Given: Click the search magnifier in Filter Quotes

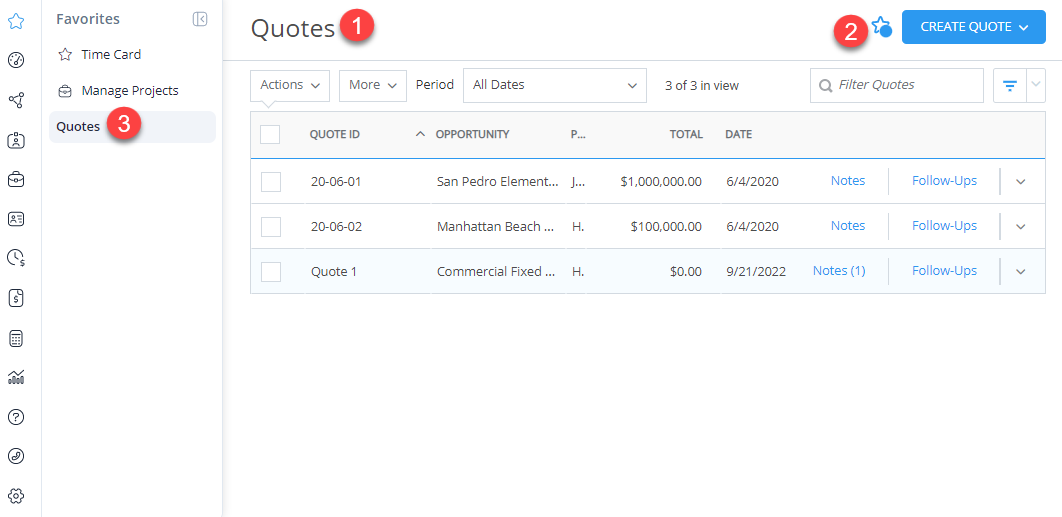Looking at the screenshot, I should coord(825,85).
